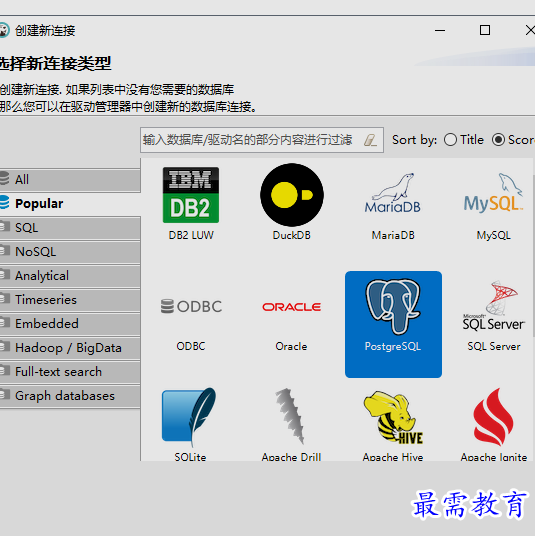
Task: Select the Apache Ignite flame icon
Action: coord(493,417)
